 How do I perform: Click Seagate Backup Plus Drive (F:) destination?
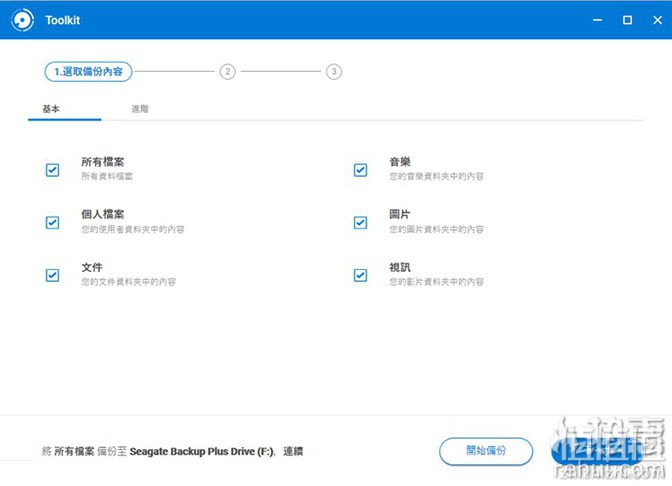click(201, 452)
